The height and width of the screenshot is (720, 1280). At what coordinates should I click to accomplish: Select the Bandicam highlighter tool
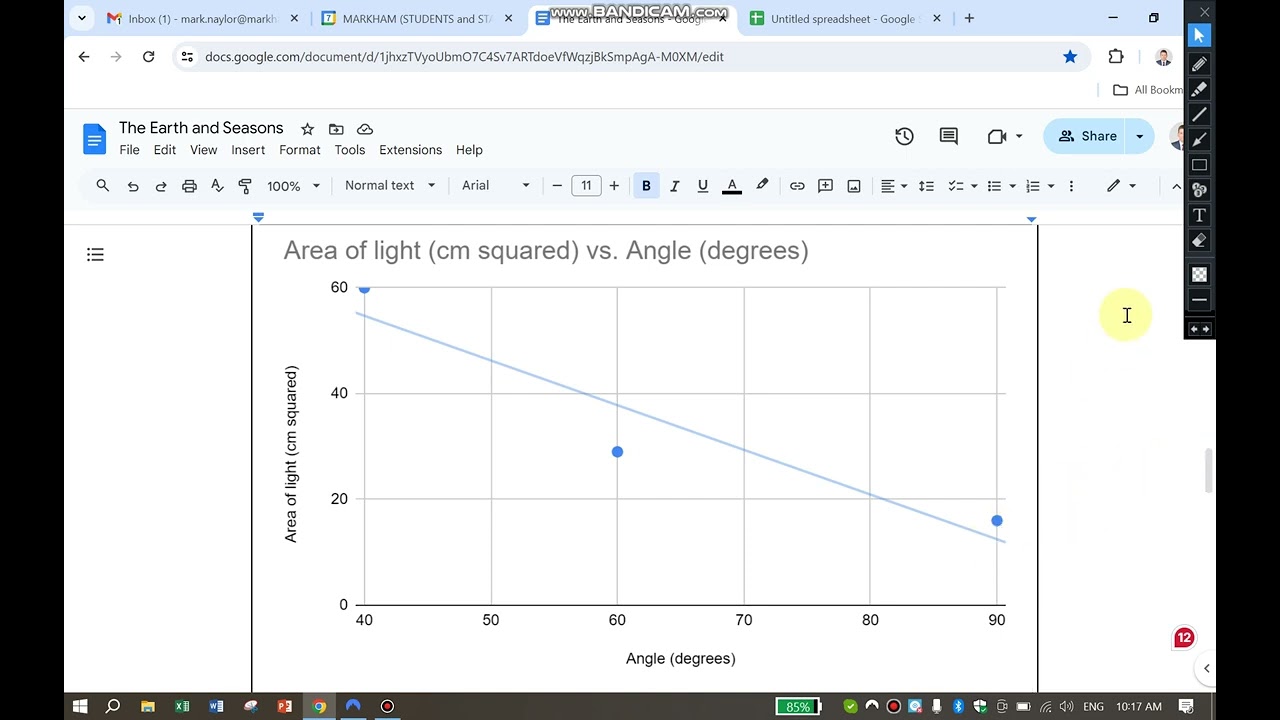(x=1199, y=89)
